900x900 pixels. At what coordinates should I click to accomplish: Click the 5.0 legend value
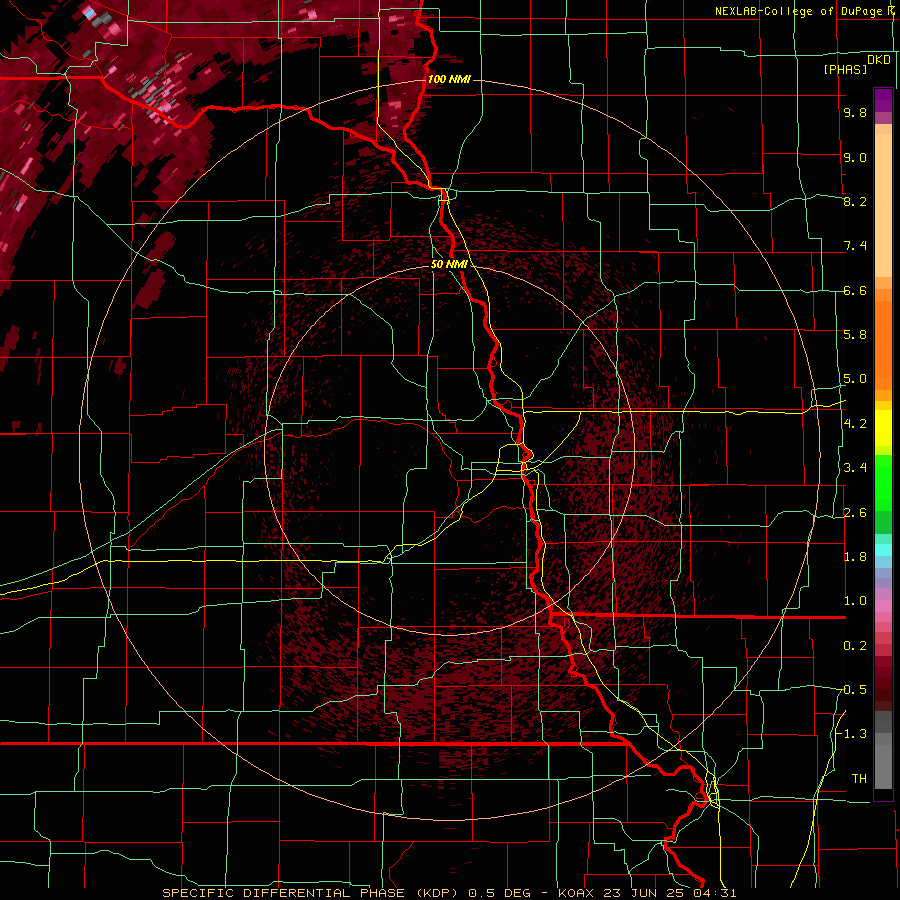pos(855,379)
